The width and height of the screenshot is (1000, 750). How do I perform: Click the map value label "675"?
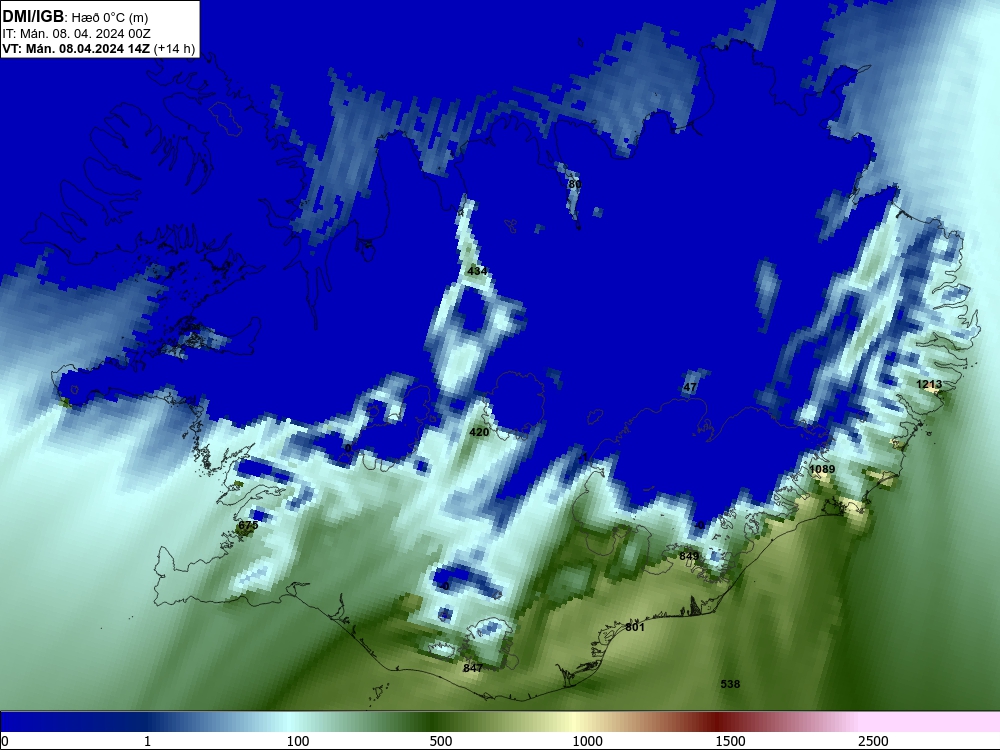click(x=248, y=526)
